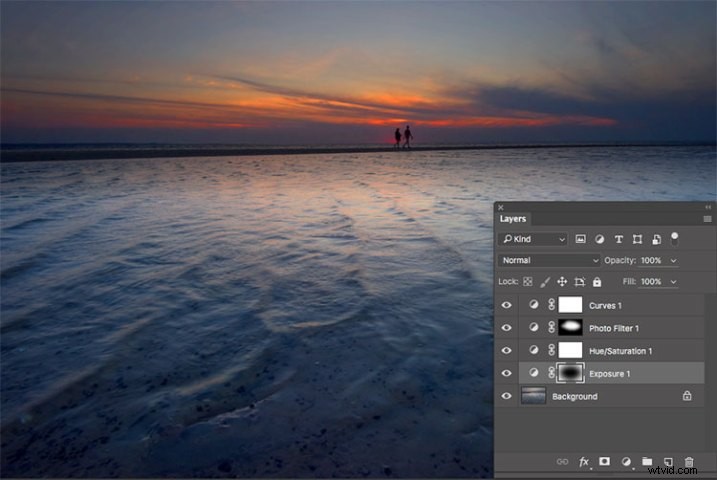Click Curves 1 adjustment icon
Screen dimensions: 717x480
pyautogui.click(x=533, y=304)
